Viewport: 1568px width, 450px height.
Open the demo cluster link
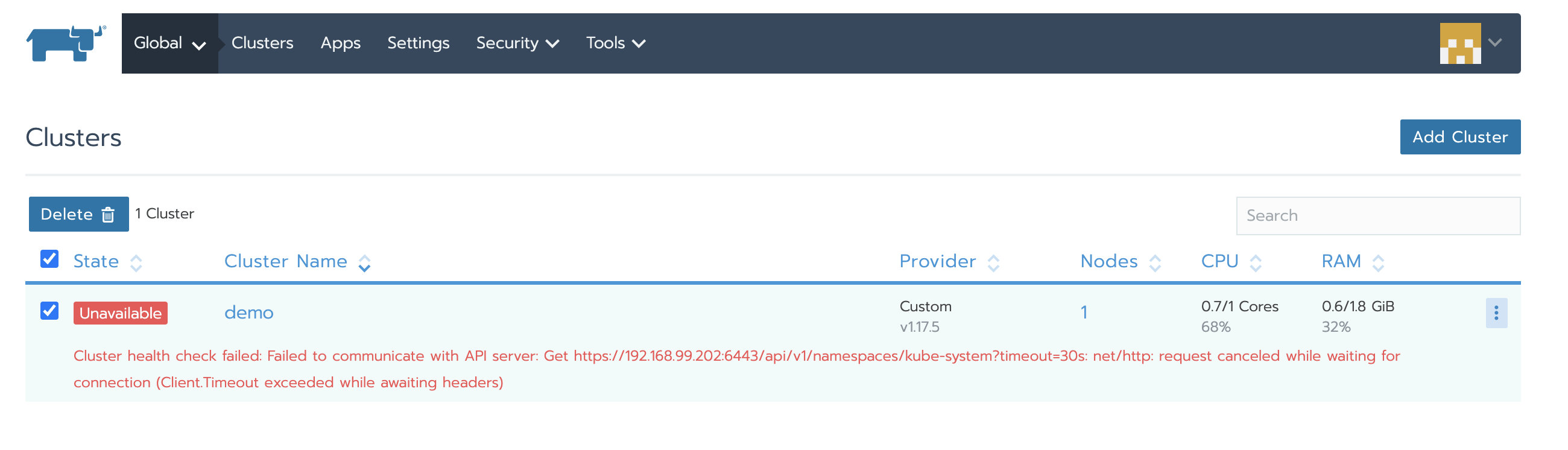click(x=248, y=312)
